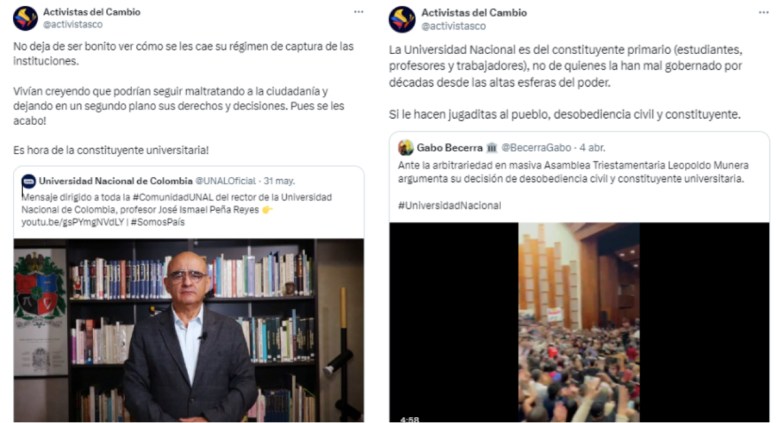
Task: Open @BecerraGabo handle in quoted tweet
Action: coord(536,148)
